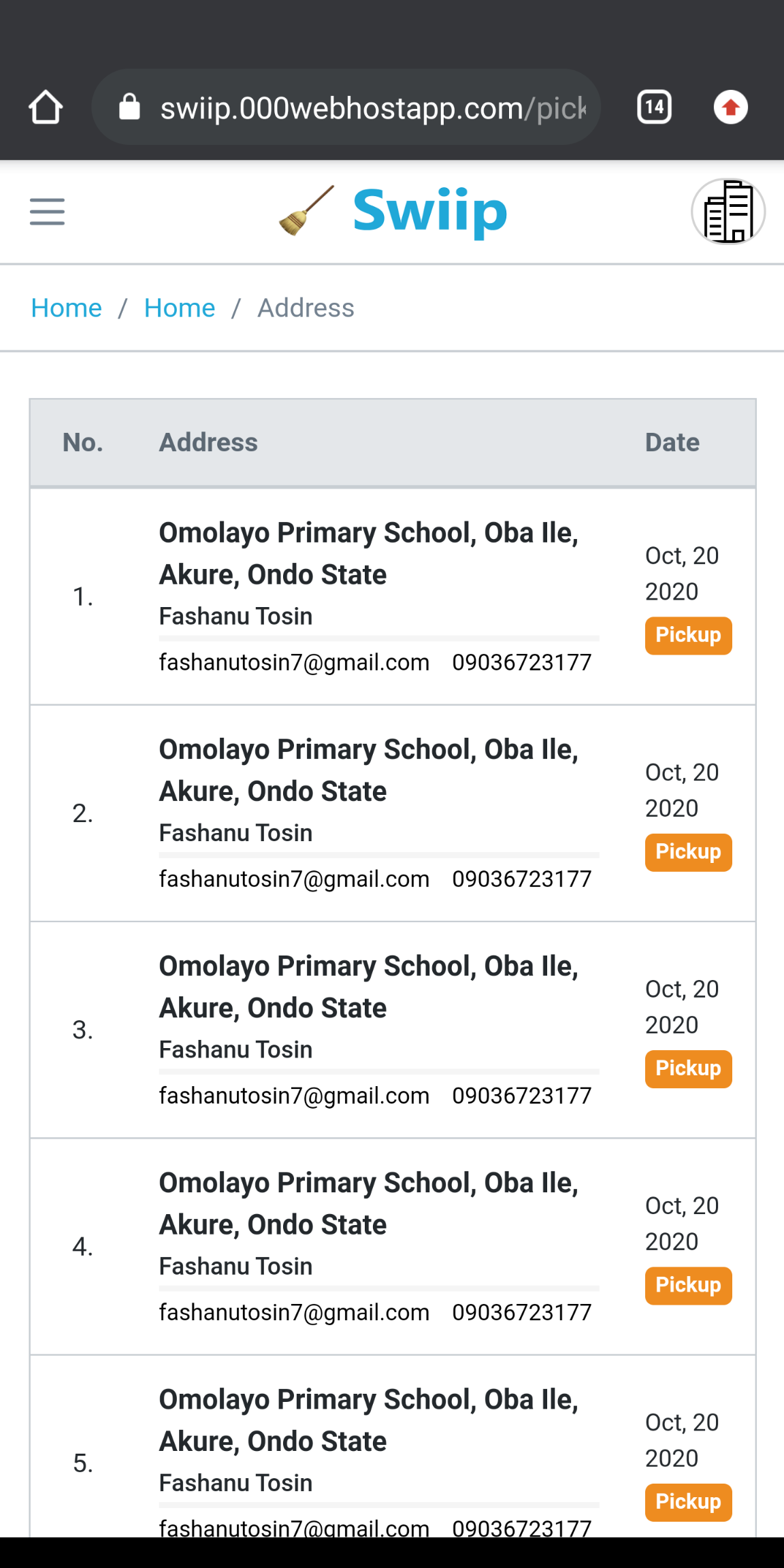Go to first Home breadcrumb link
This screenshot has width=784, height=1568.
67,308
